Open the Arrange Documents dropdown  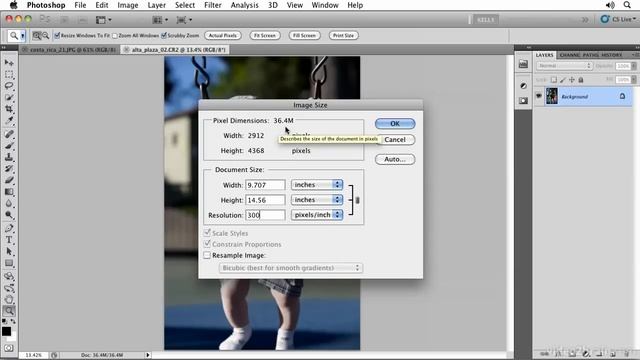(160, 20)
